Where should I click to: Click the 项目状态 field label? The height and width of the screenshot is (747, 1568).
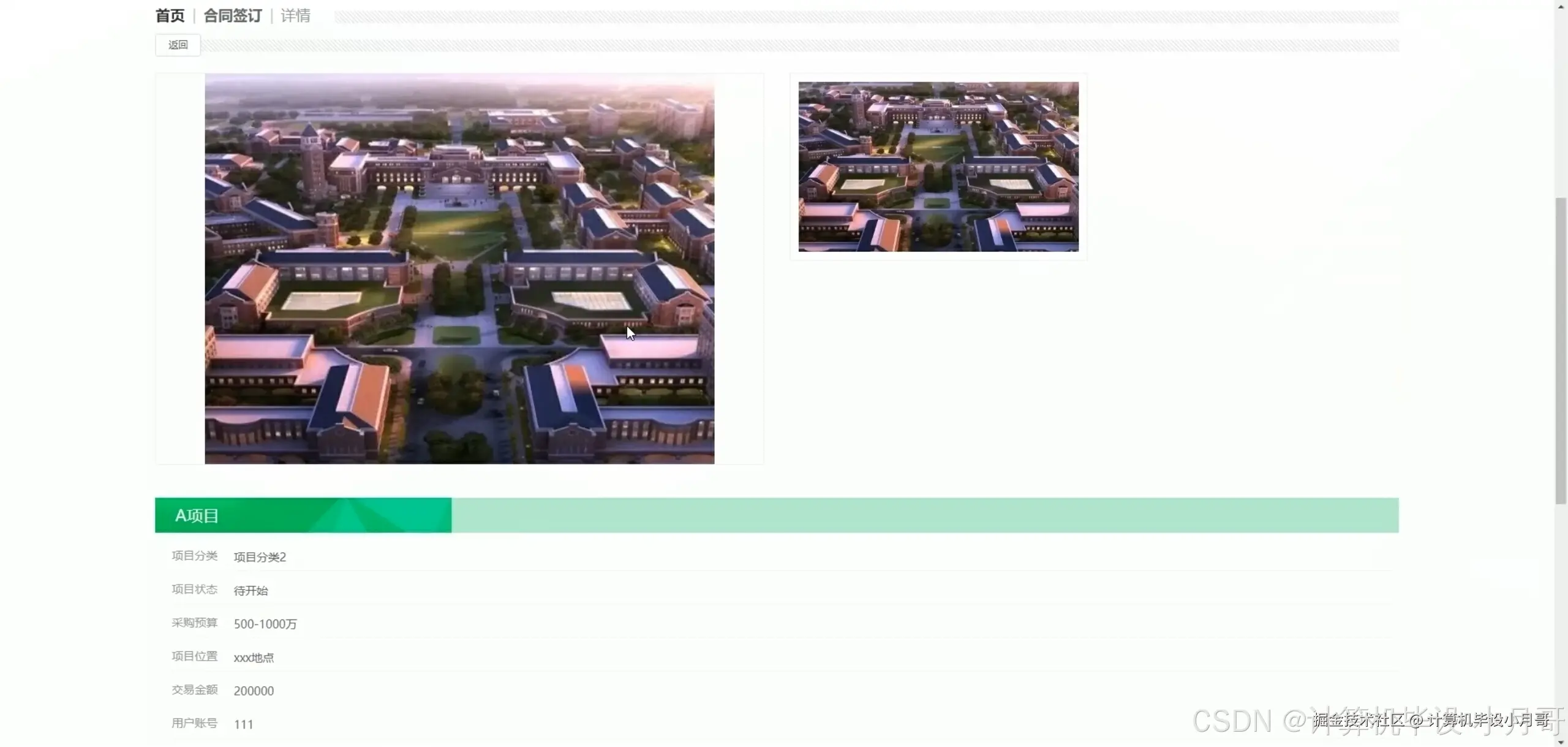pos(194,590)
